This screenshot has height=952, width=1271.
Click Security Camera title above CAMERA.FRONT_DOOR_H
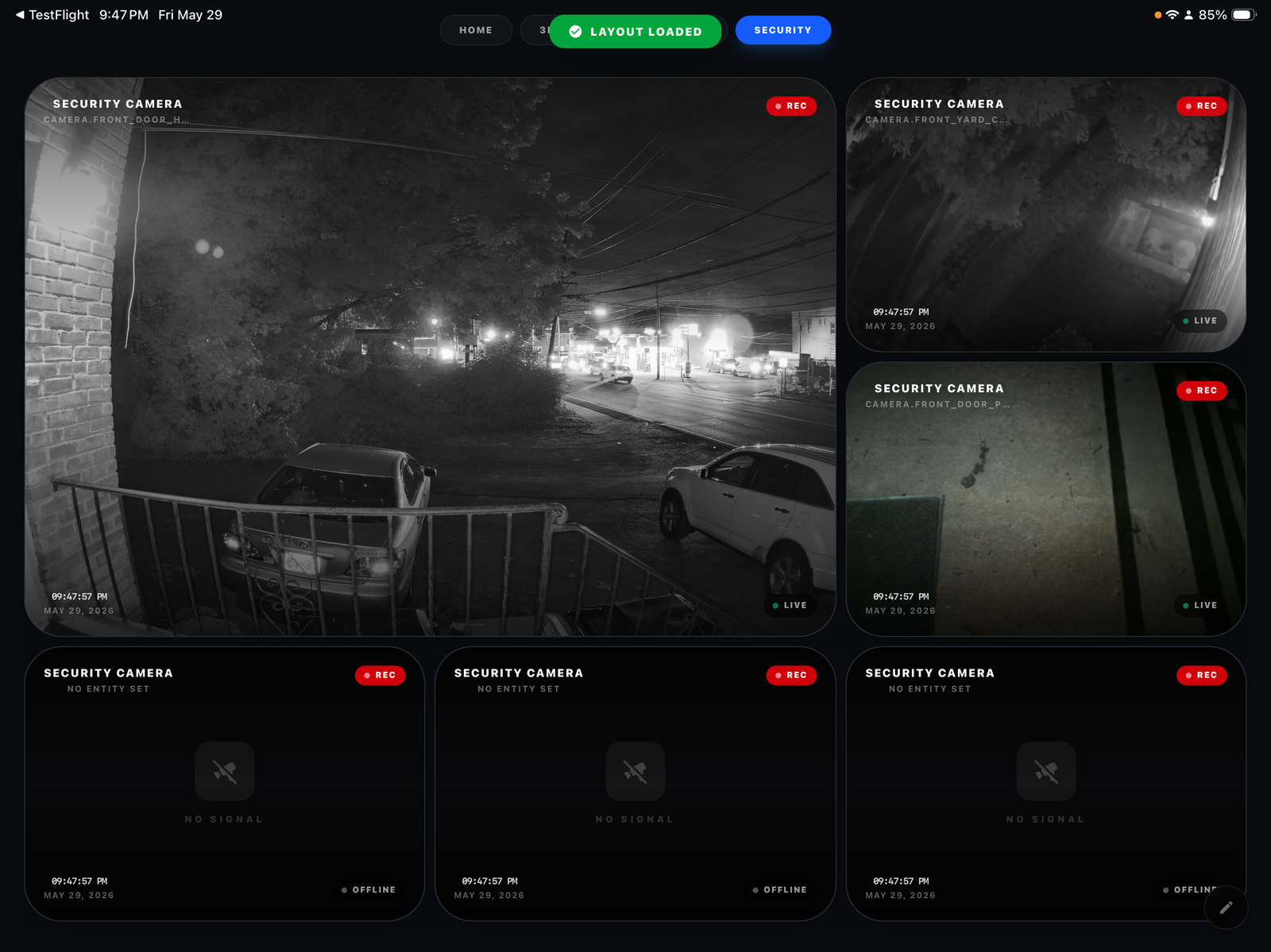[x=118, y=104]
